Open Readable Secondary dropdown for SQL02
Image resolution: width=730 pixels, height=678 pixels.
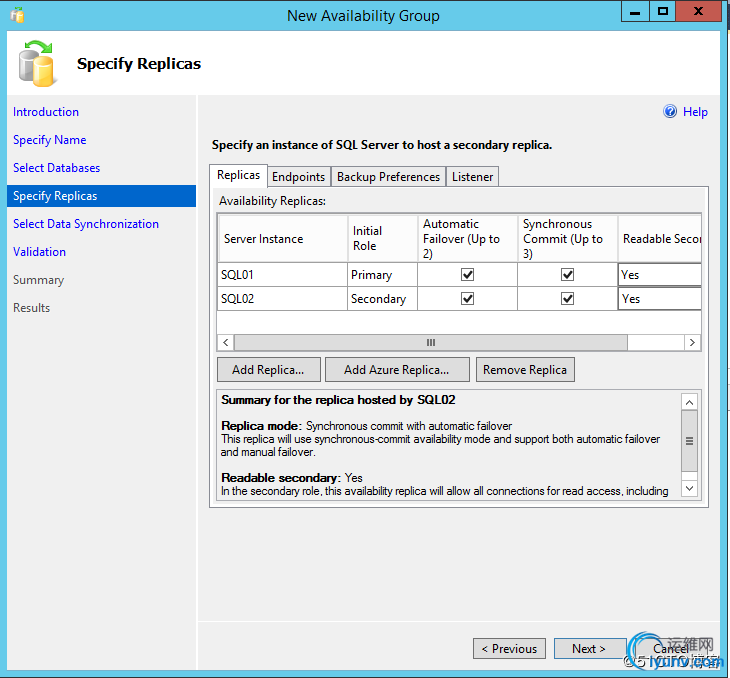point(660,298)
